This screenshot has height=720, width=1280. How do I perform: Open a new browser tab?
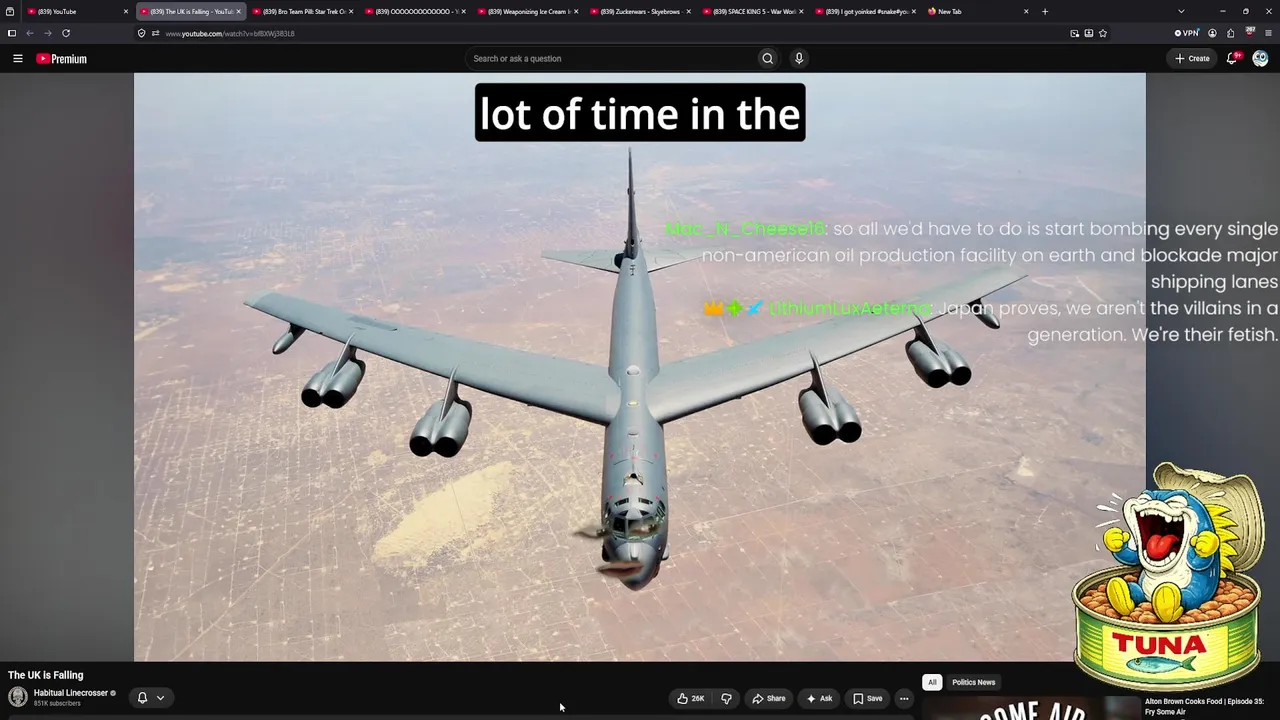click(x=1045, y=12)
